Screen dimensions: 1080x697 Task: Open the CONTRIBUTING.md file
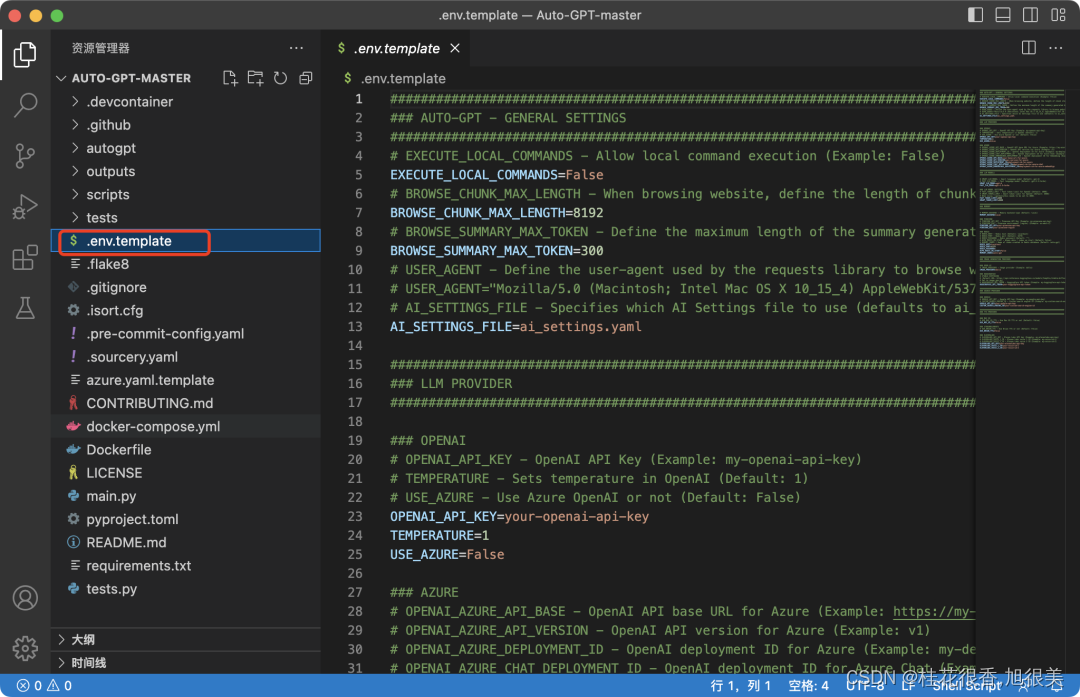pyautogui.click(x=186, y=403)
